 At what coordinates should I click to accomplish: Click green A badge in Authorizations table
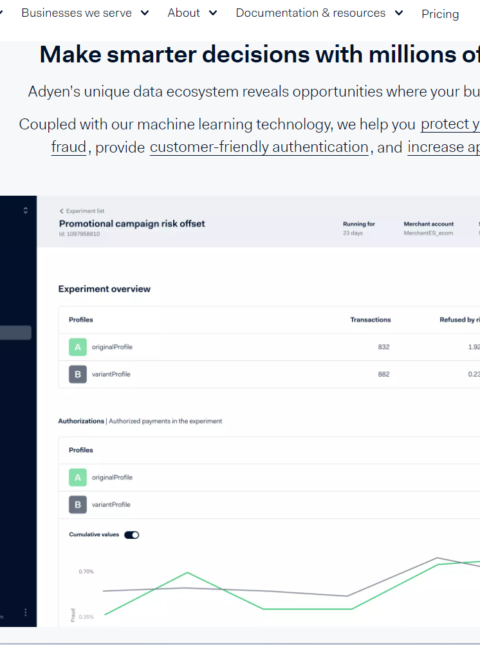pos(78,477)
